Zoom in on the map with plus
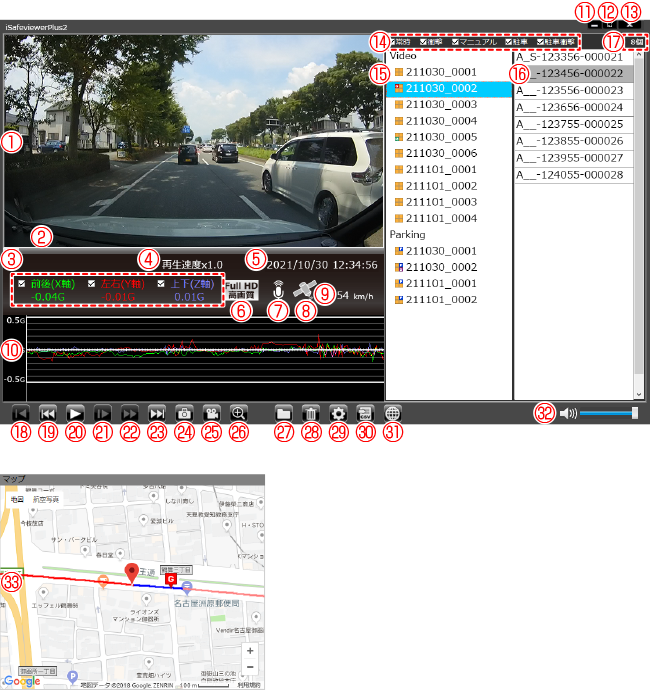Image resolution: width=650 pixels, height=690 pixels. click(x=250, y=651)
